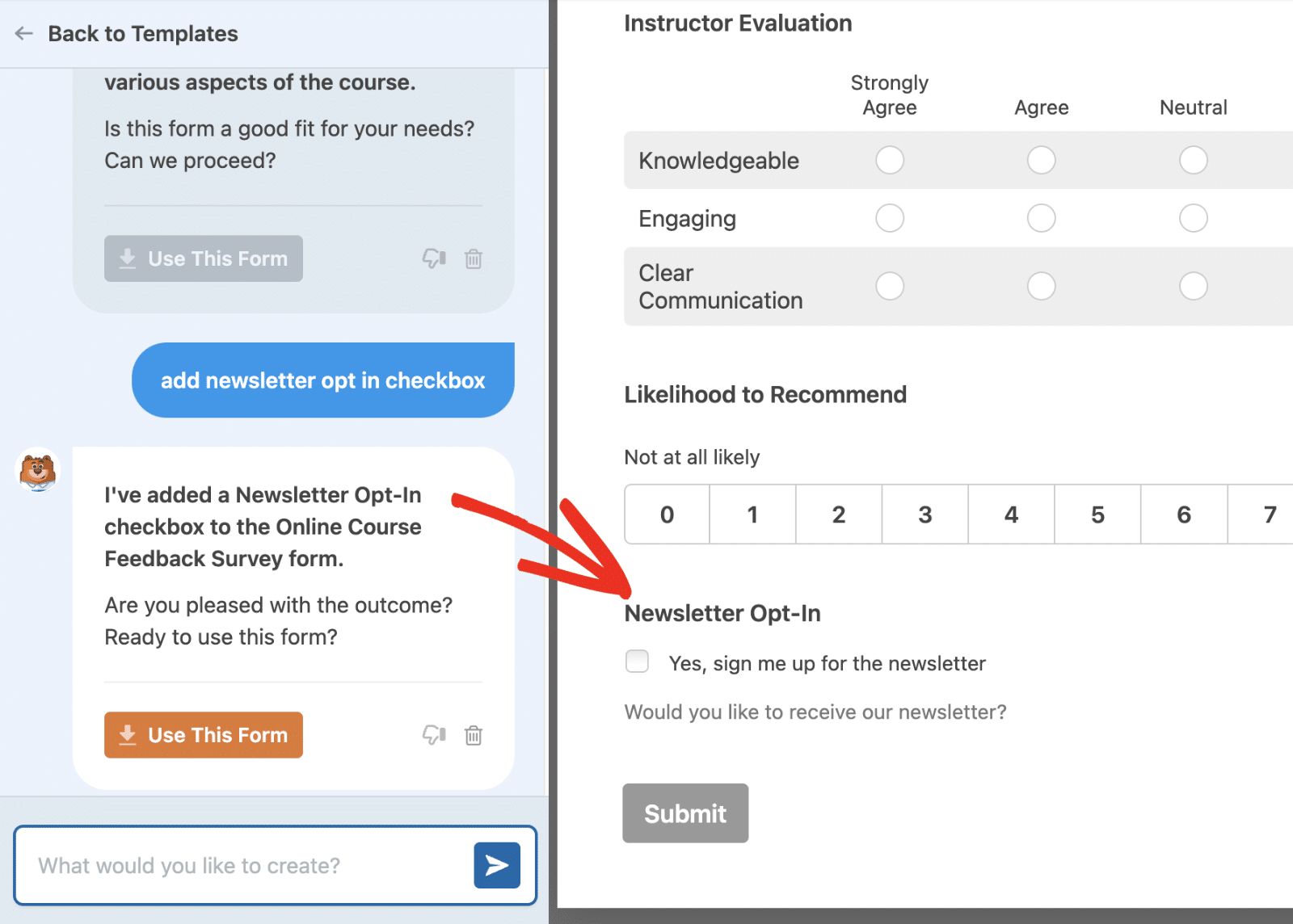Click the orange Use This Form button
Screen dimensions: 1293x924
point(204,735)
